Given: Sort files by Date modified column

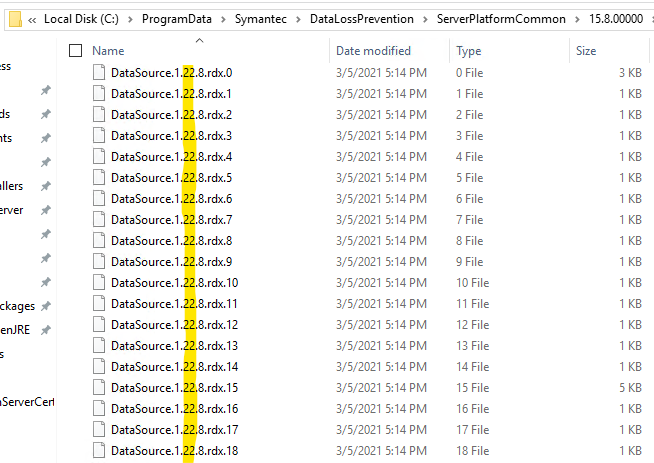Looking at the screenshot, I should tap(373, 51).
